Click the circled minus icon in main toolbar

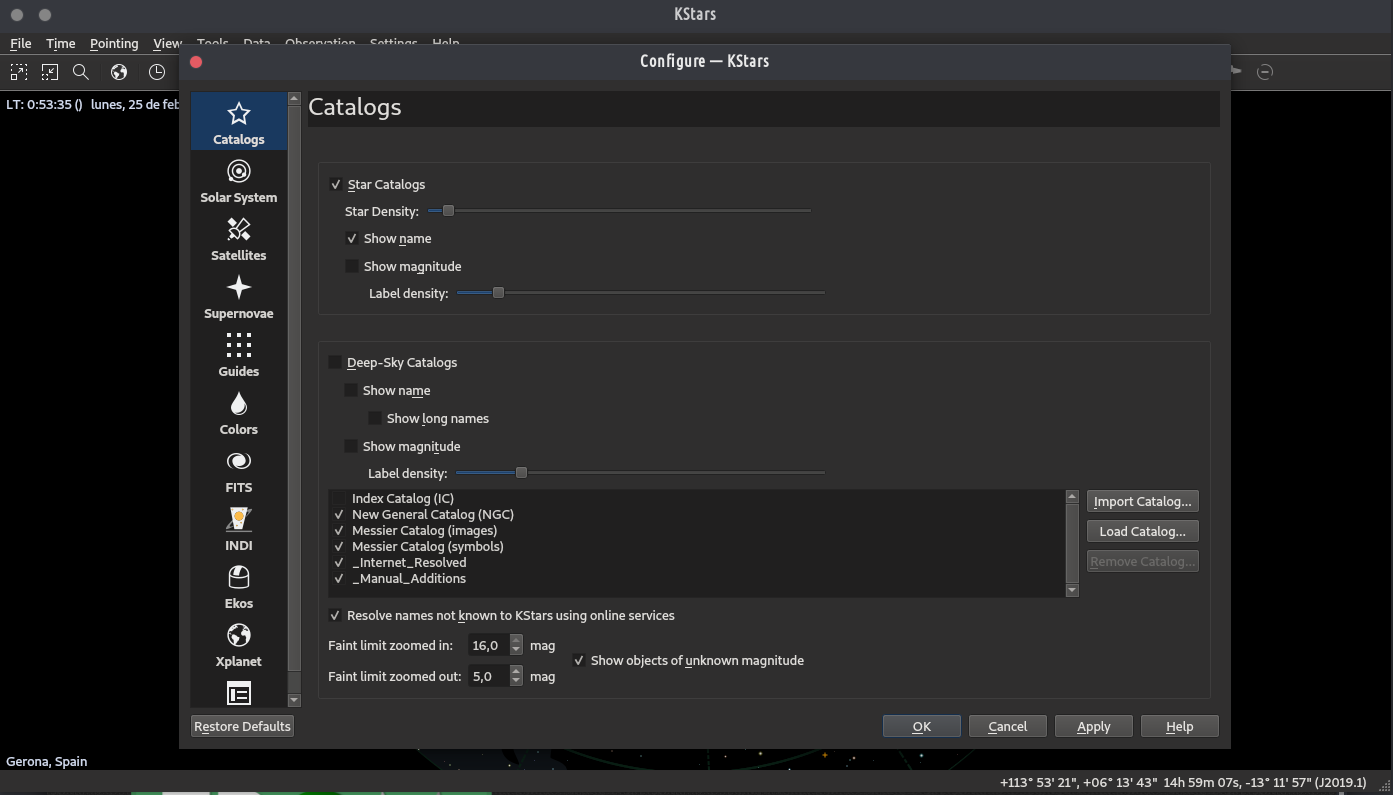[1265, 72]
